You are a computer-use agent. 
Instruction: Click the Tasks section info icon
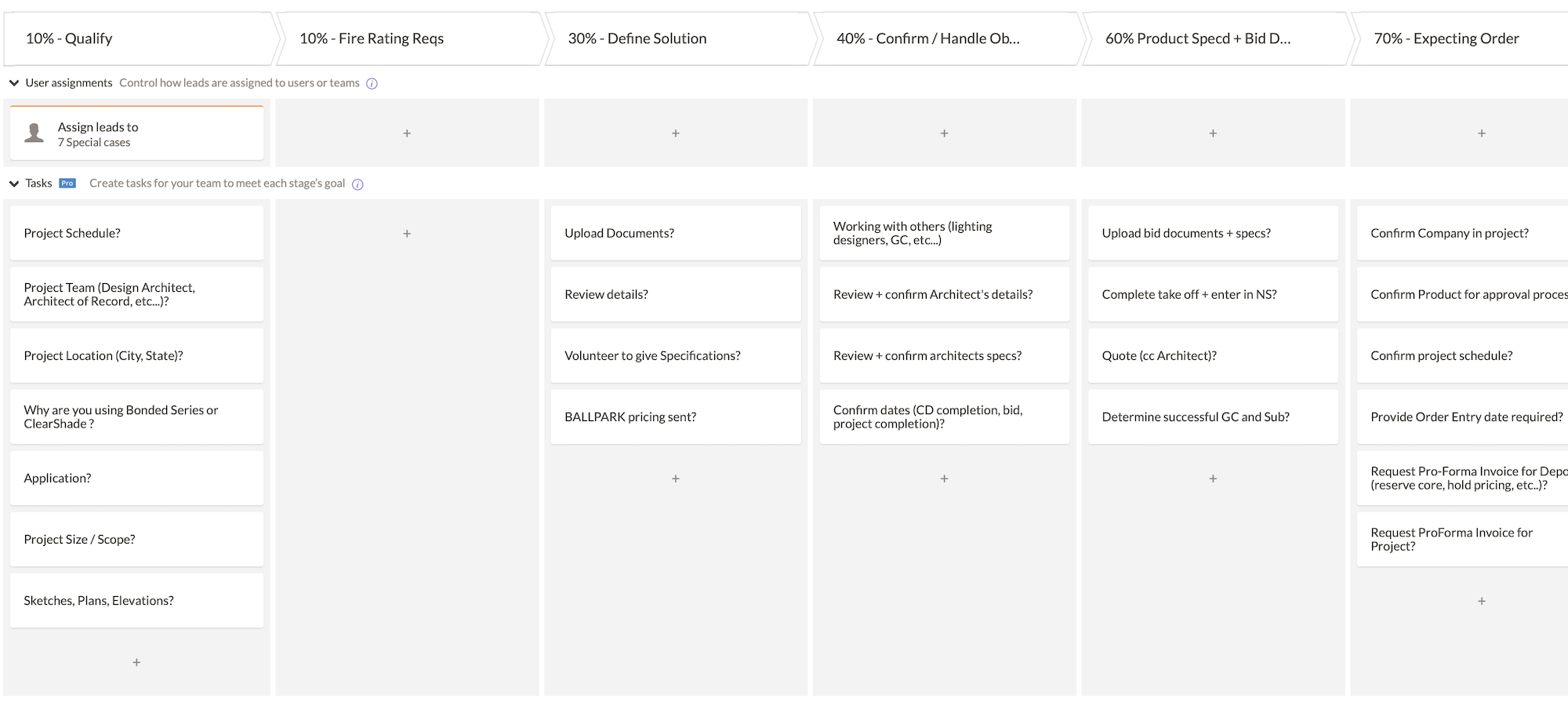(358, 184)
